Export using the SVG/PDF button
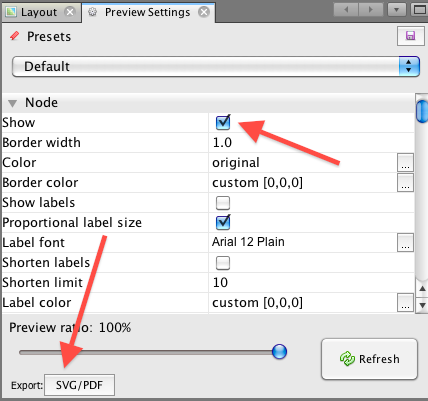Screen dimensions: 428x401 point(79,385)
